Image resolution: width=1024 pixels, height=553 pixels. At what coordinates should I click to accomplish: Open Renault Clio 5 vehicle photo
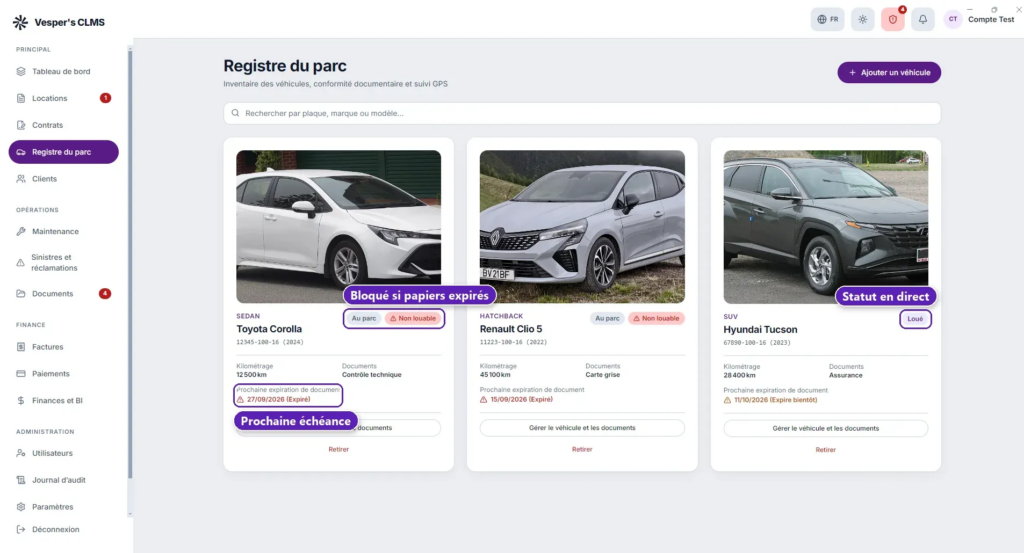pos(582,227)
